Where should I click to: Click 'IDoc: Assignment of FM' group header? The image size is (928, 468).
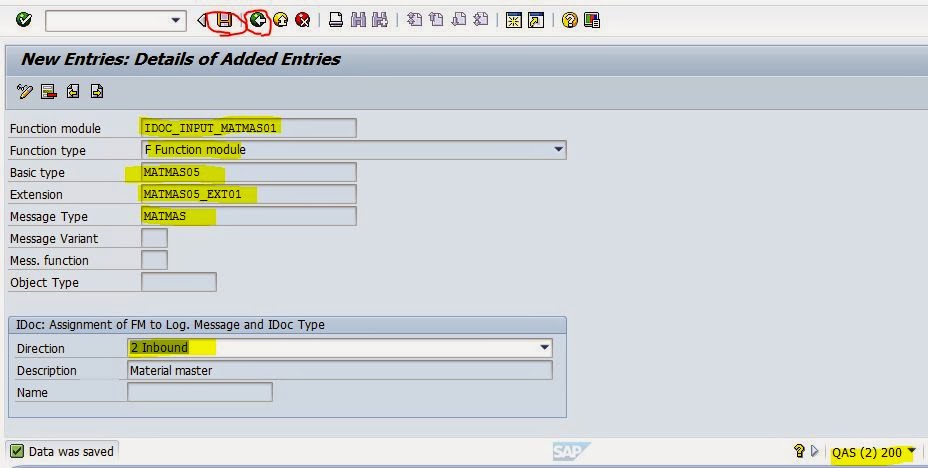pyautogui.click(x=170, y=324)
